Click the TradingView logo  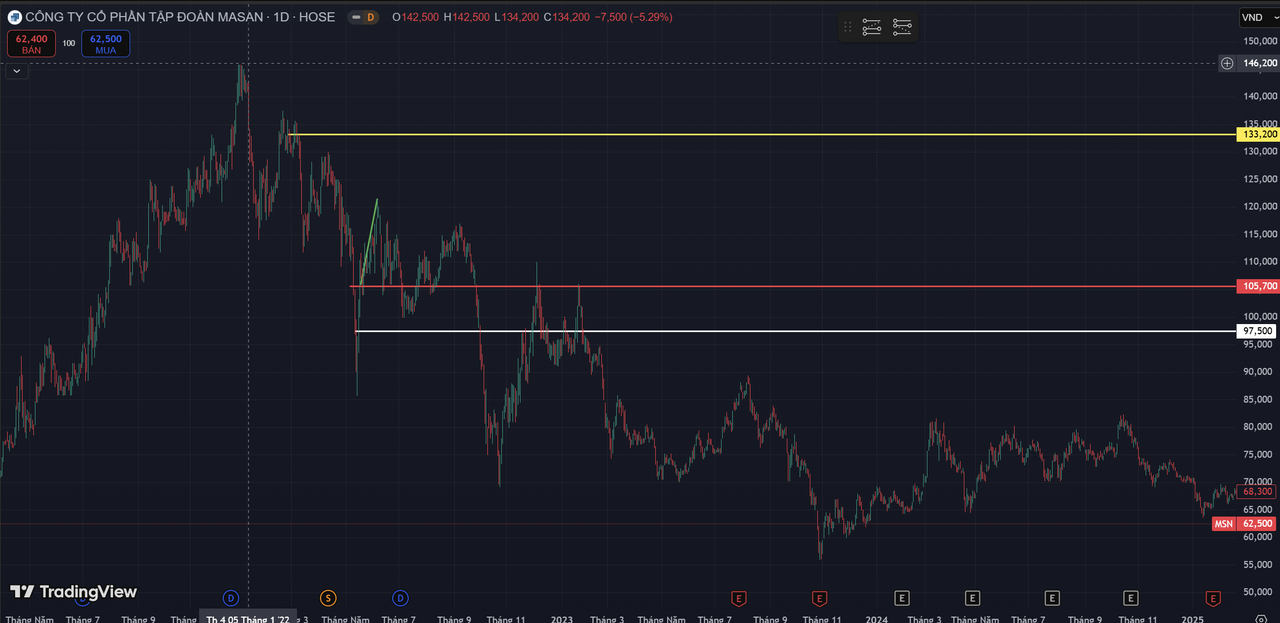point(73,592)
